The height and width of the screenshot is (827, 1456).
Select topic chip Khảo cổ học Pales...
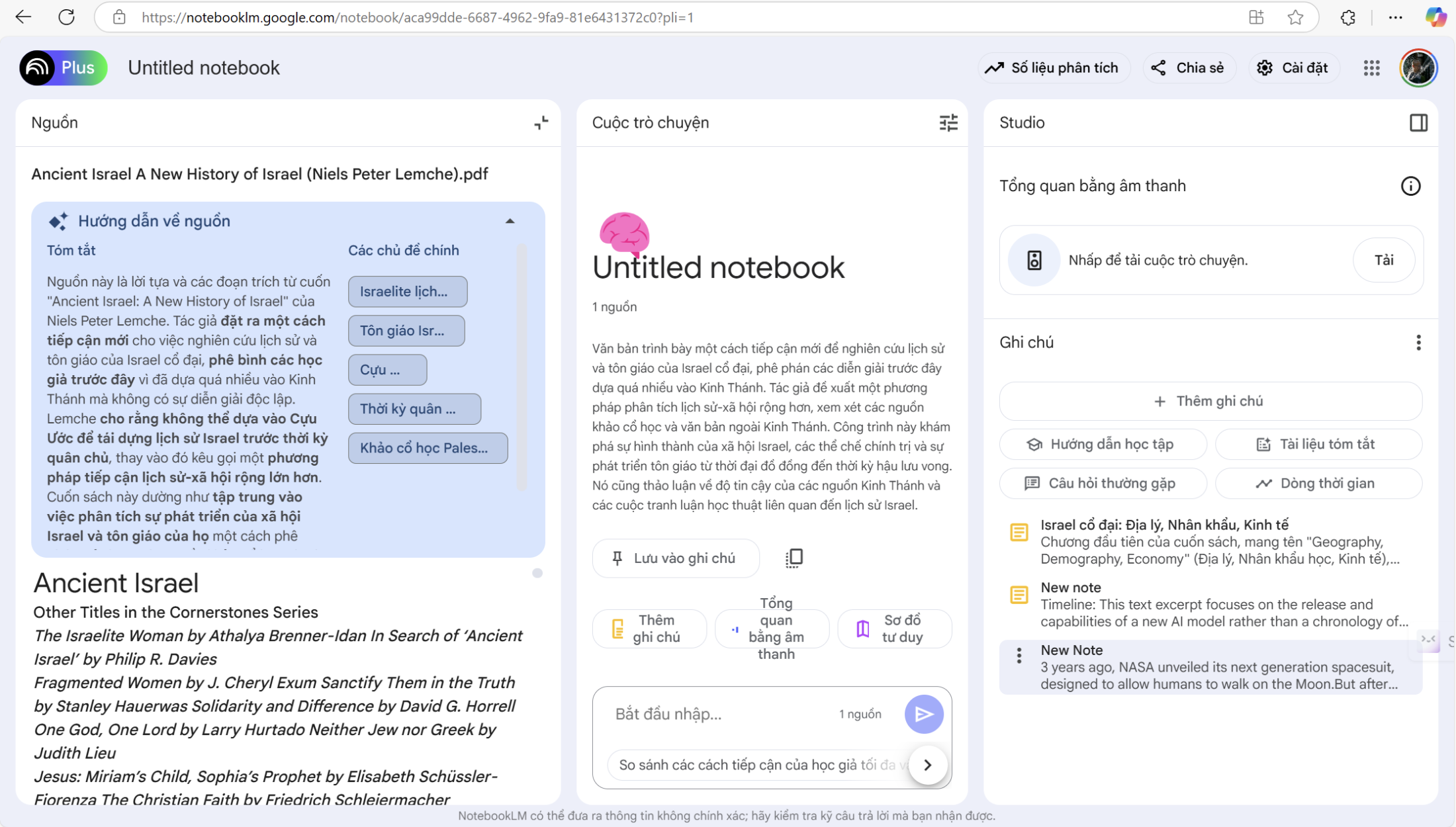pyautogui.click(x=428, y=447)
